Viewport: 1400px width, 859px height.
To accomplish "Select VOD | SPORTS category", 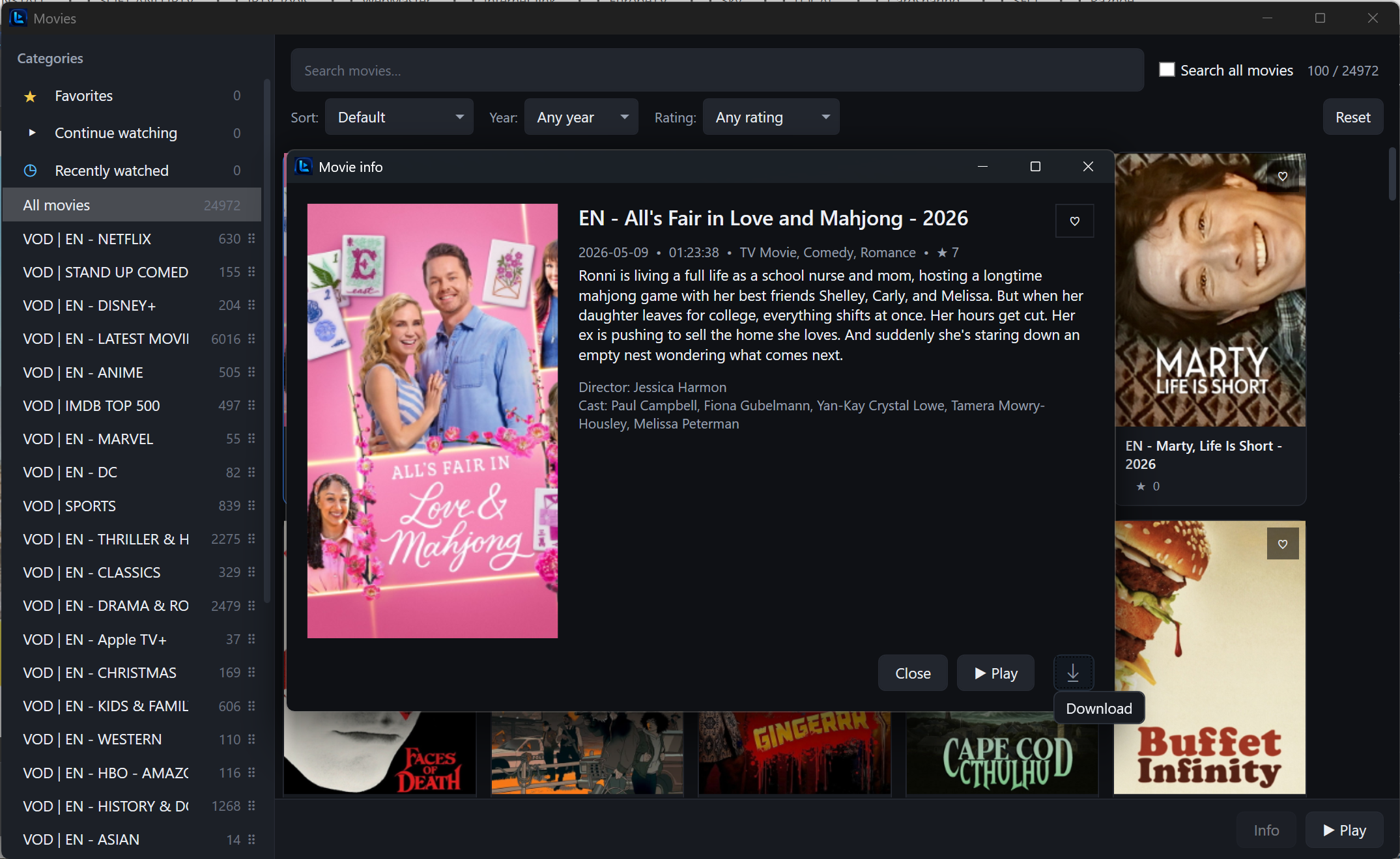I will pyautogui.click(x=132, y=506).
